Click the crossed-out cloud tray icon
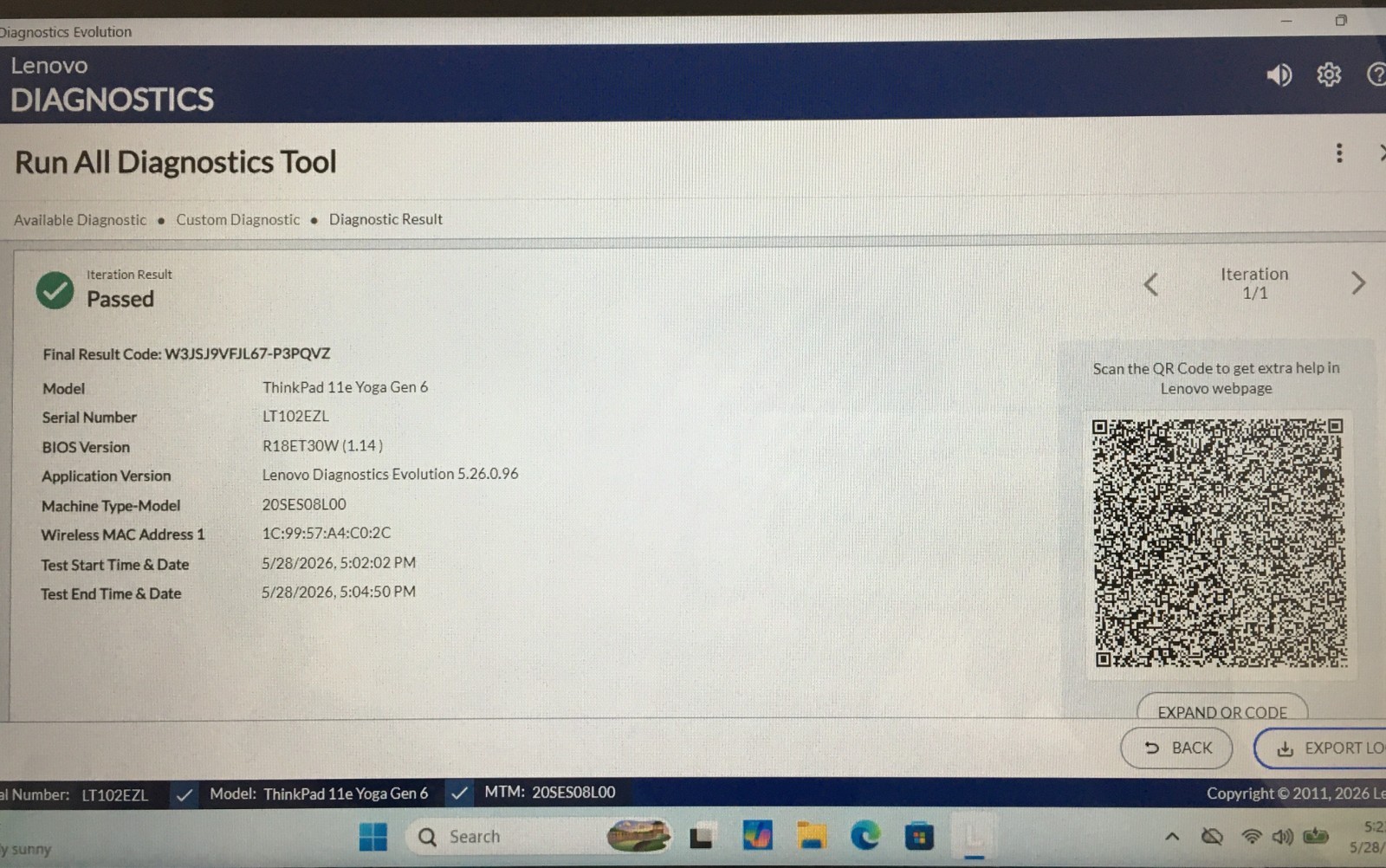The height and width of the screenshot is (868, 1386). 1212,837
